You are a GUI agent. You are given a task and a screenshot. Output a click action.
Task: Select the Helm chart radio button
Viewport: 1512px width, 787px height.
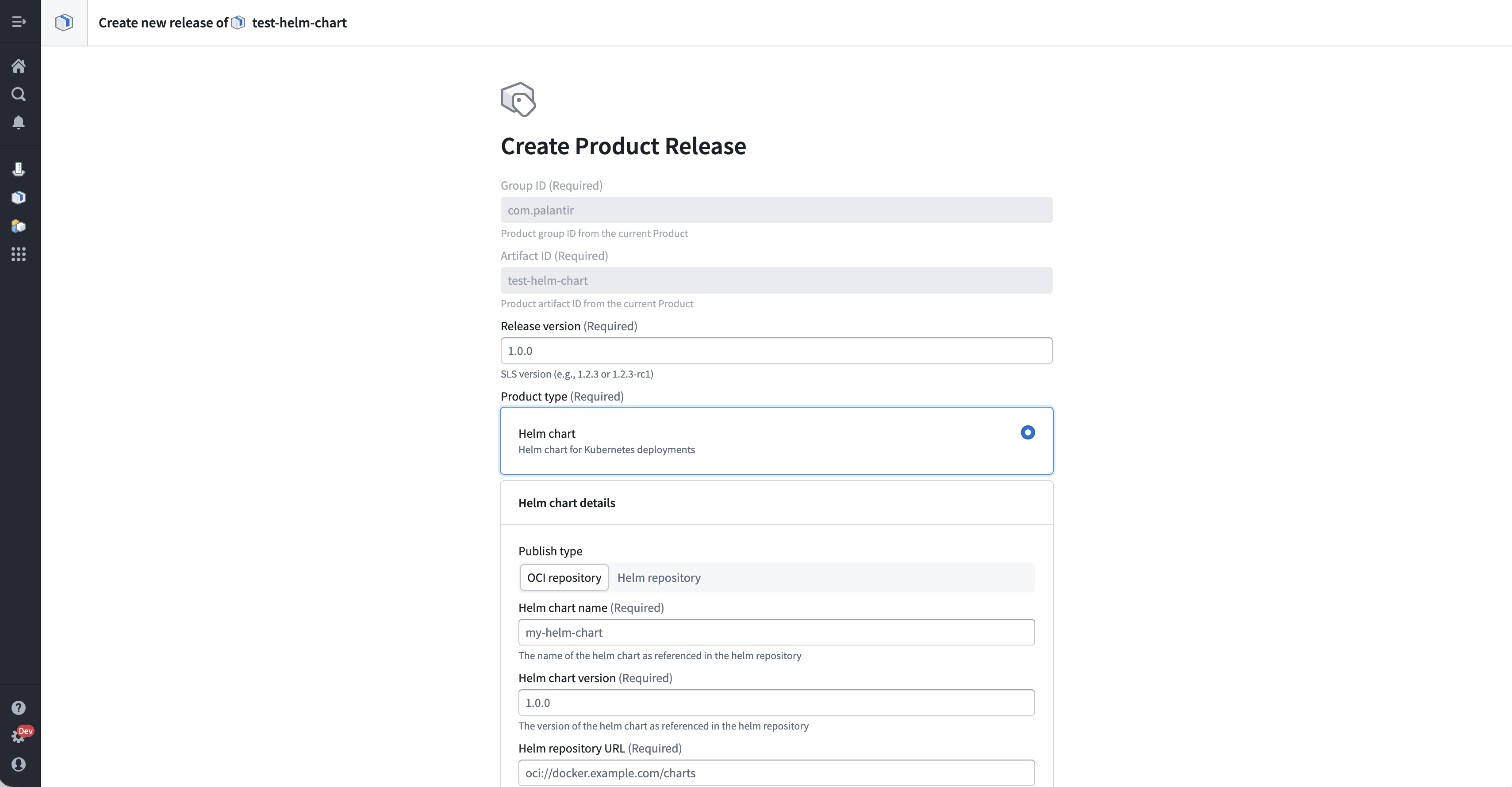[x=1027, y=432]
